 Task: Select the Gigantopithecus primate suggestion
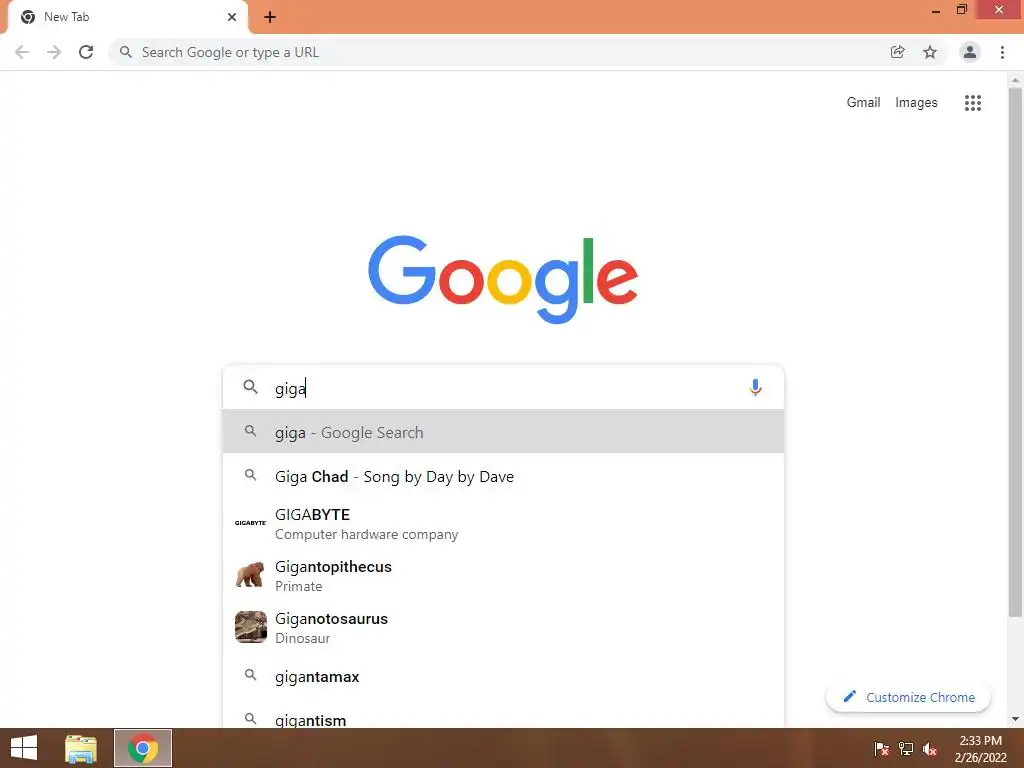pos(503,575)
